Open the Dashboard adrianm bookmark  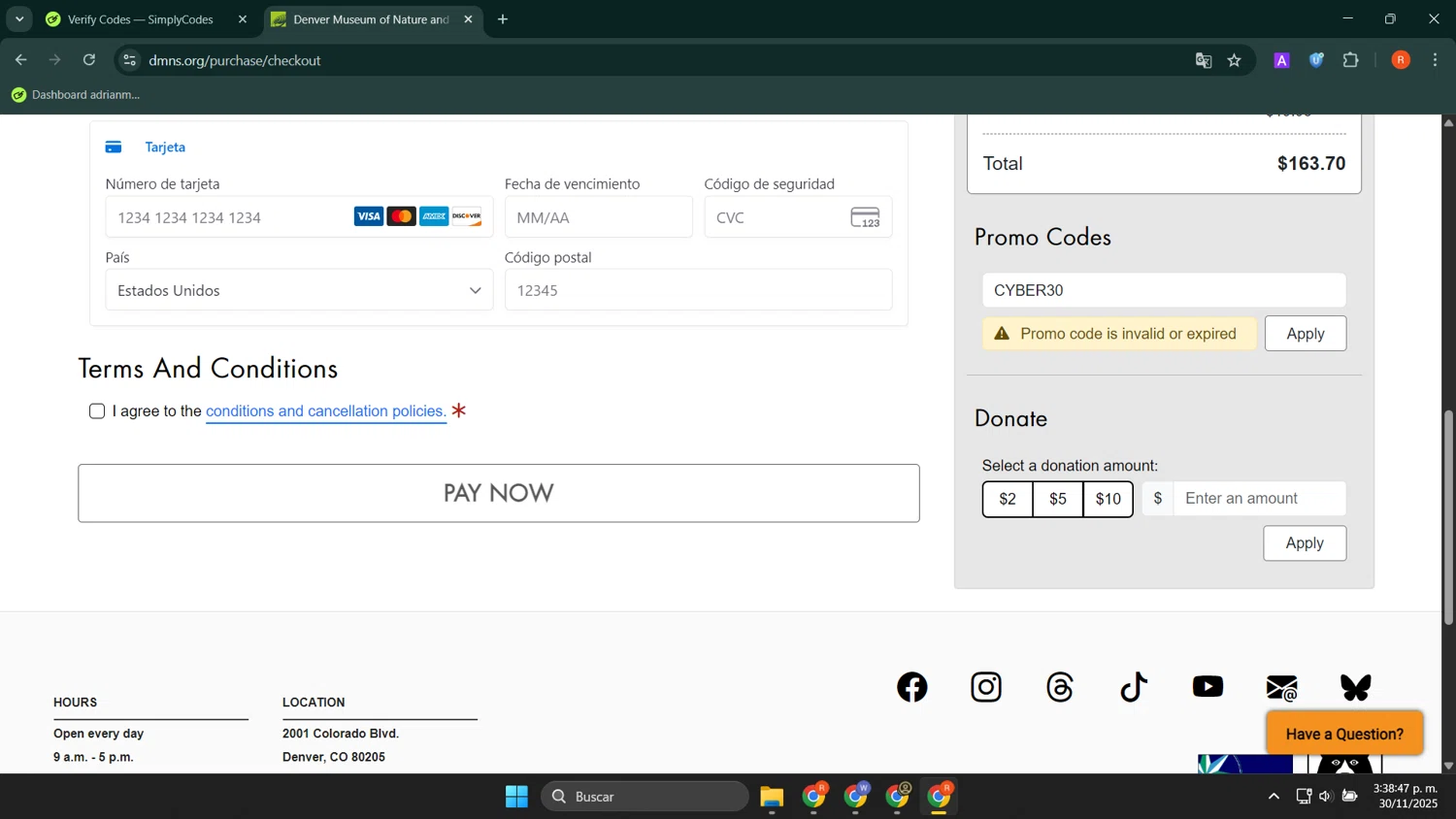tap(76, 95)
